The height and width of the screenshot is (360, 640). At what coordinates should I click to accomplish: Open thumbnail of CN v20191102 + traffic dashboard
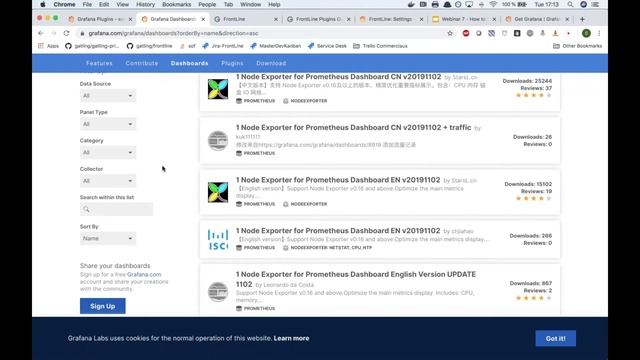218,141
